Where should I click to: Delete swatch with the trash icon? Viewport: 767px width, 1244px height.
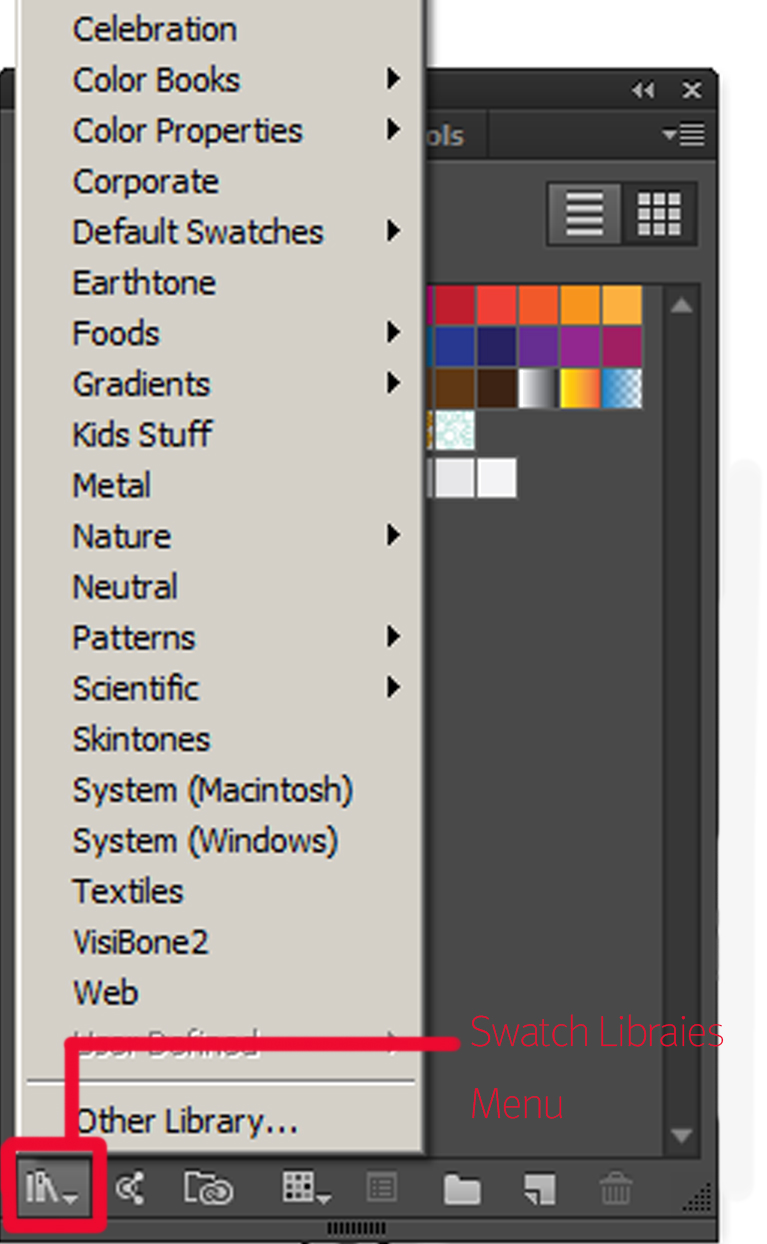click(615, 1189)
